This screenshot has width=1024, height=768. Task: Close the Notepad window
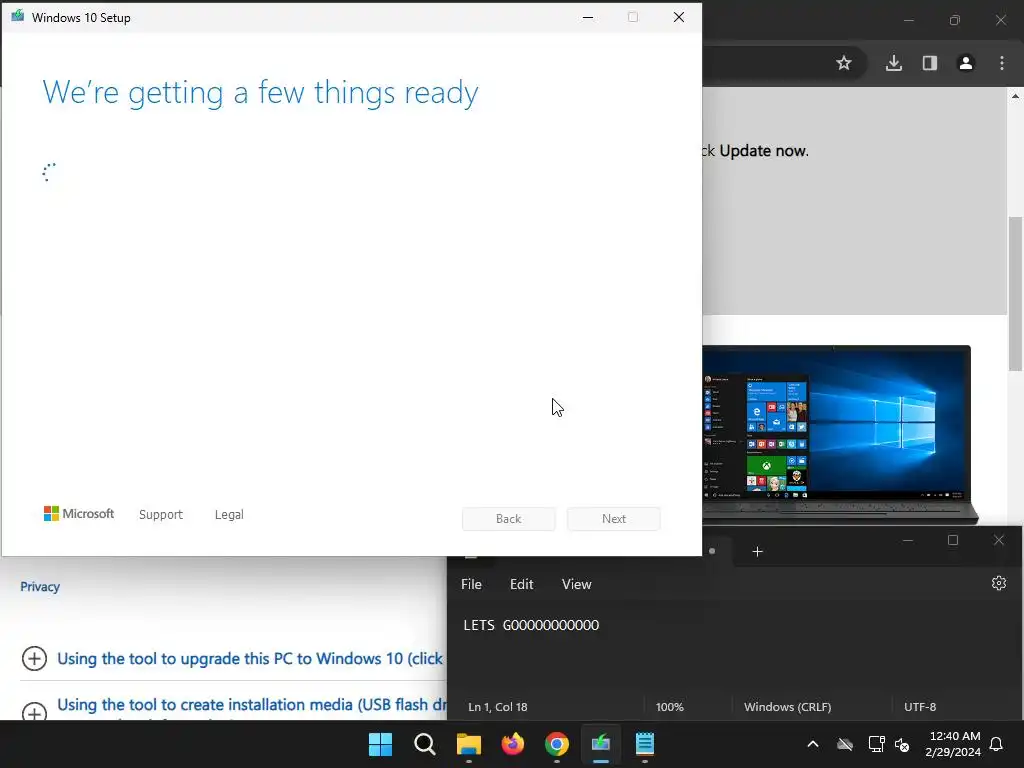pos(999,540)
